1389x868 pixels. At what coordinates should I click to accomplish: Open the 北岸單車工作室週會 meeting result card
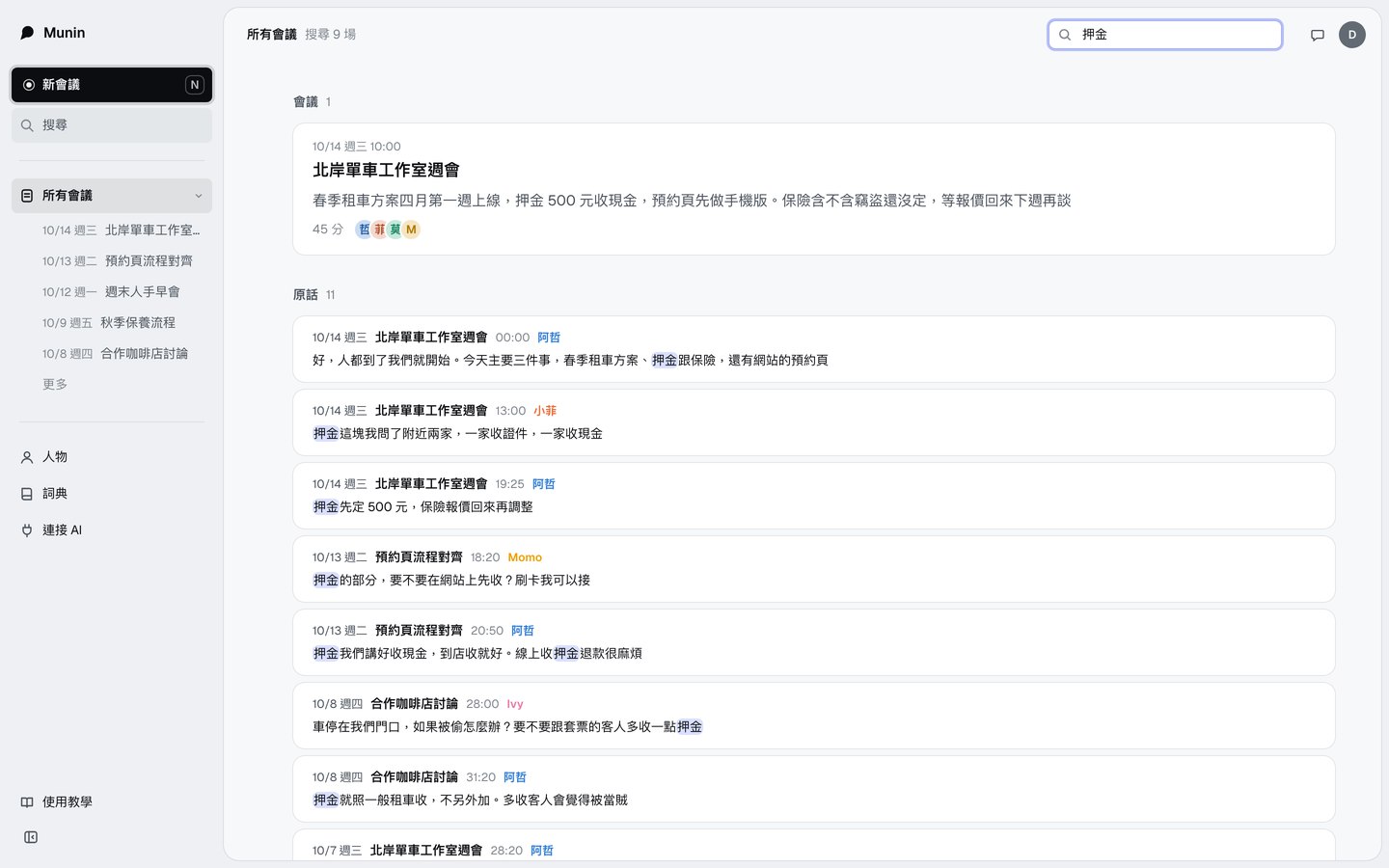[814, 189]
